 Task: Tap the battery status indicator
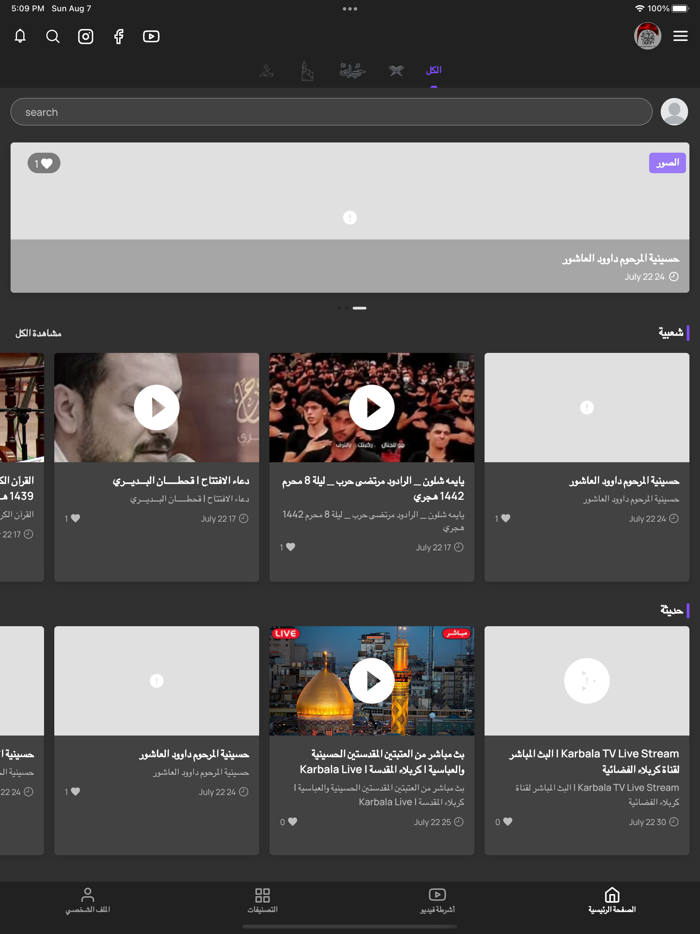click(x=680, y=8)
